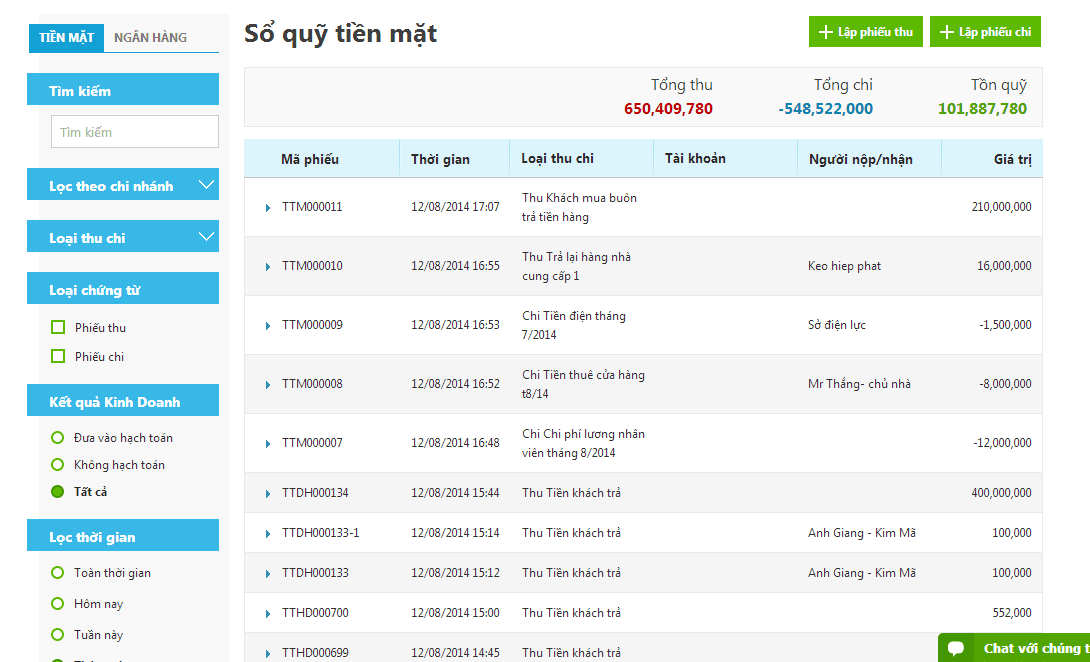The height and width of the screenshot is (662, 1090).
Task: Select Đưa vào hạch toán radio option
Action: pyautogui.click(x=58, y=437)
